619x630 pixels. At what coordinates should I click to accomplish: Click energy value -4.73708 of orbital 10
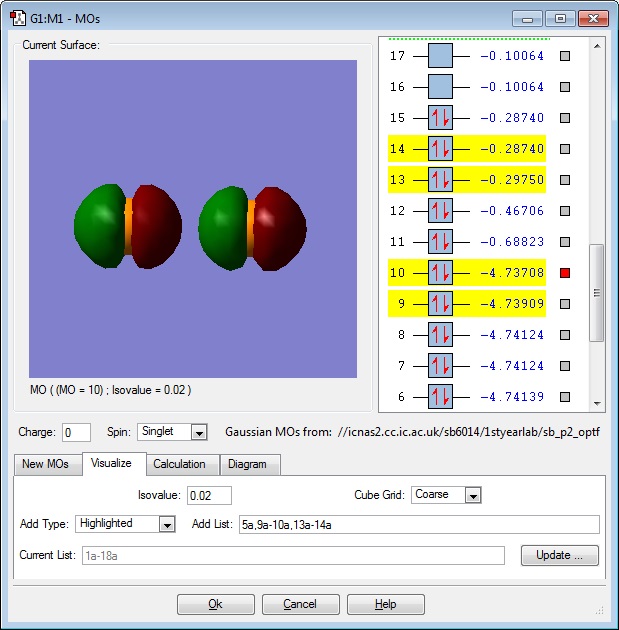(x=512, y=273)
